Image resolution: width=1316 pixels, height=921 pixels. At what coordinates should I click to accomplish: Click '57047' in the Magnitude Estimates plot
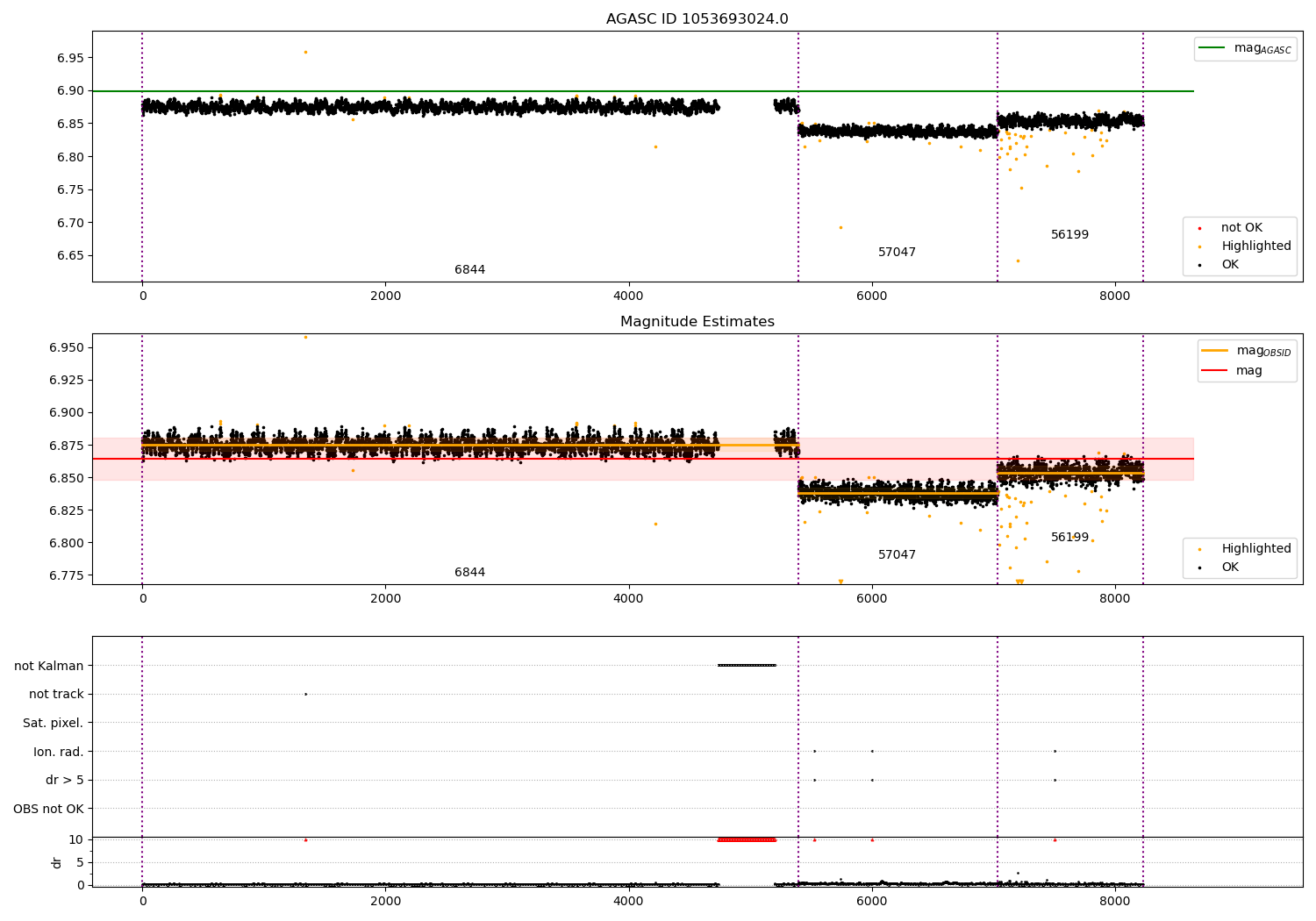(x=897, y=555)
